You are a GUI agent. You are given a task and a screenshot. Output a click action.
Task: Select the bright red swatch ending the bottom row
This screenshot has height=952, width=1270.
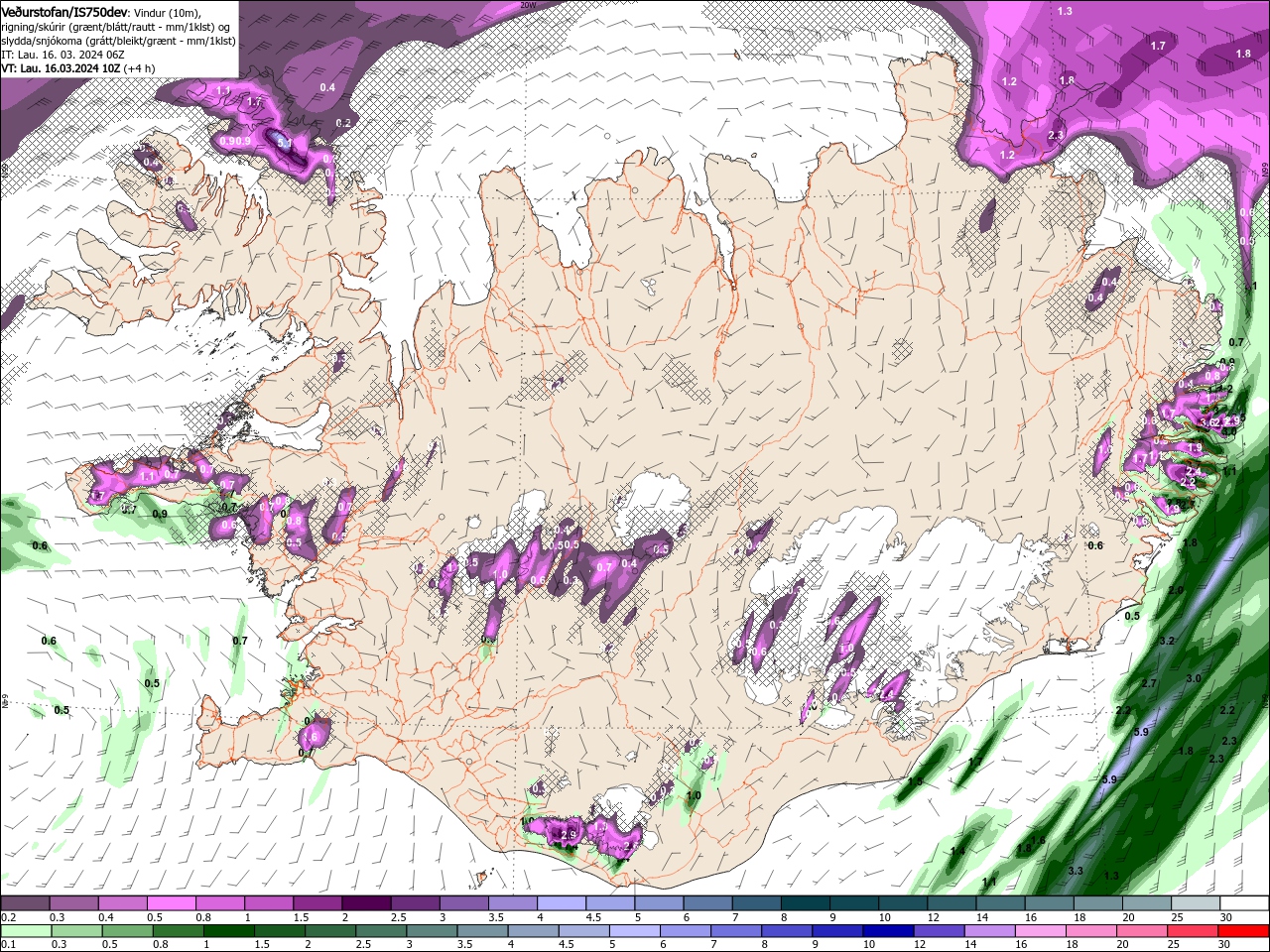[1243, 931]
